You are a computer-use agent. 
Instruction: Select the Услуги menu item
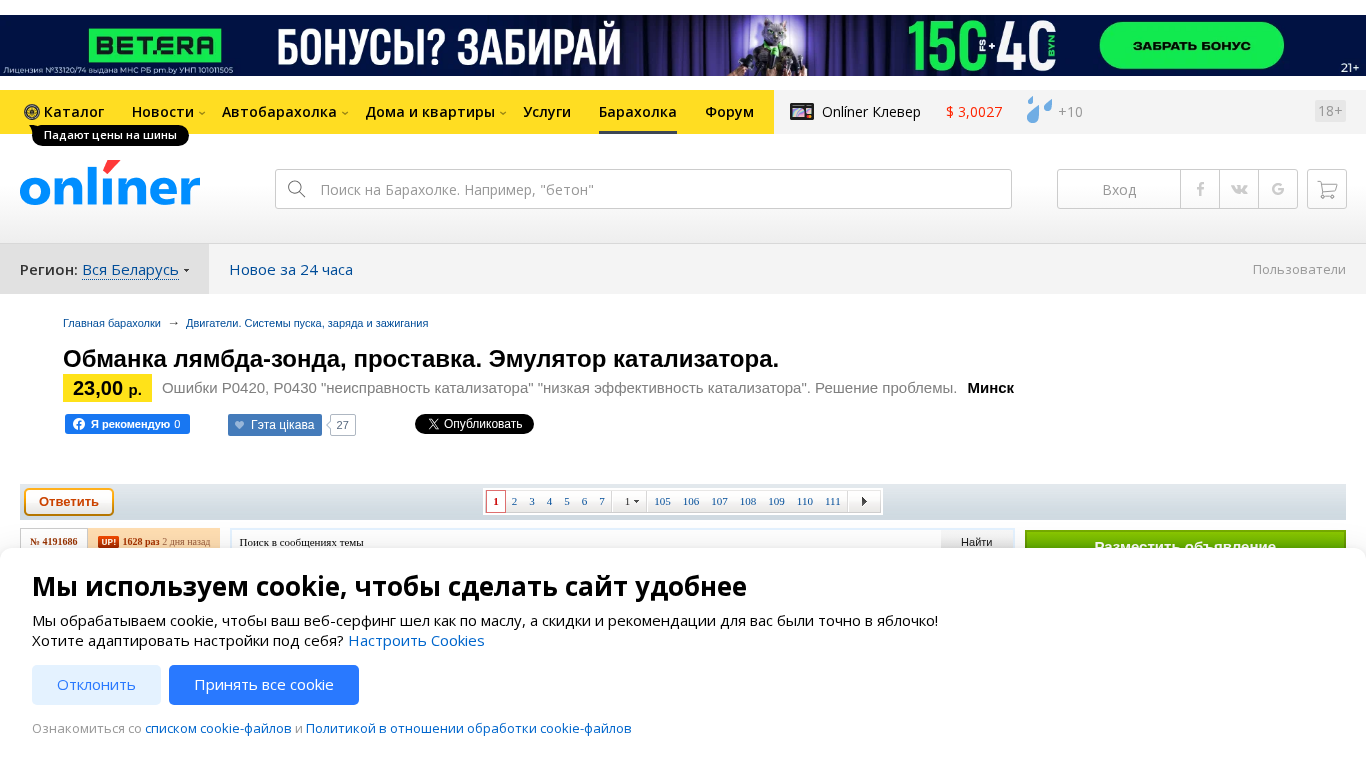point(547,112)
